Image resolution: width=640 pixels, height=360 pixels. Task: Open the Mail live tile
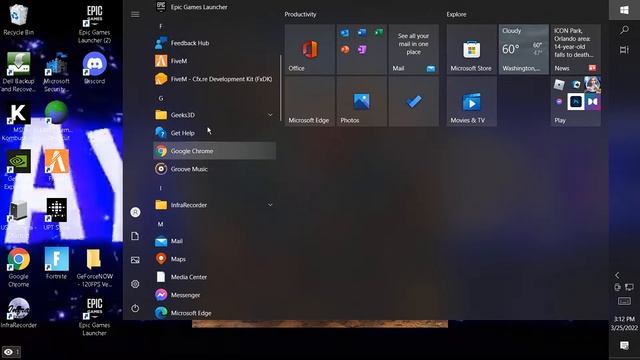(414, 49)
